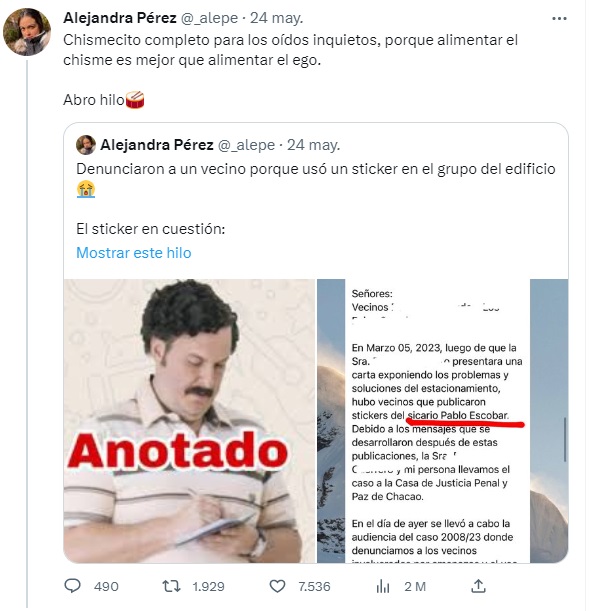Click the quoted tweet author name
611x611 pixels.
[x=157, y=145]
